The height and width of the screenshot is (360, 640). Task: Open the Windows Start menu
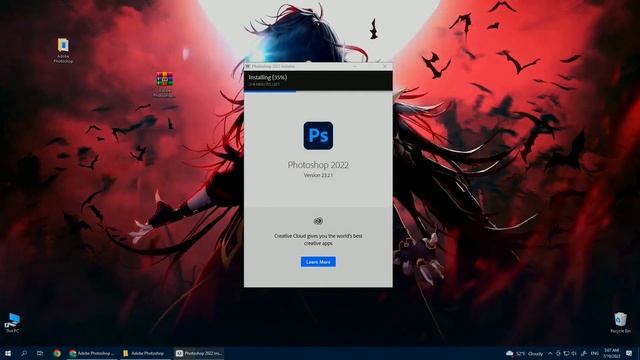click(8, 353)
